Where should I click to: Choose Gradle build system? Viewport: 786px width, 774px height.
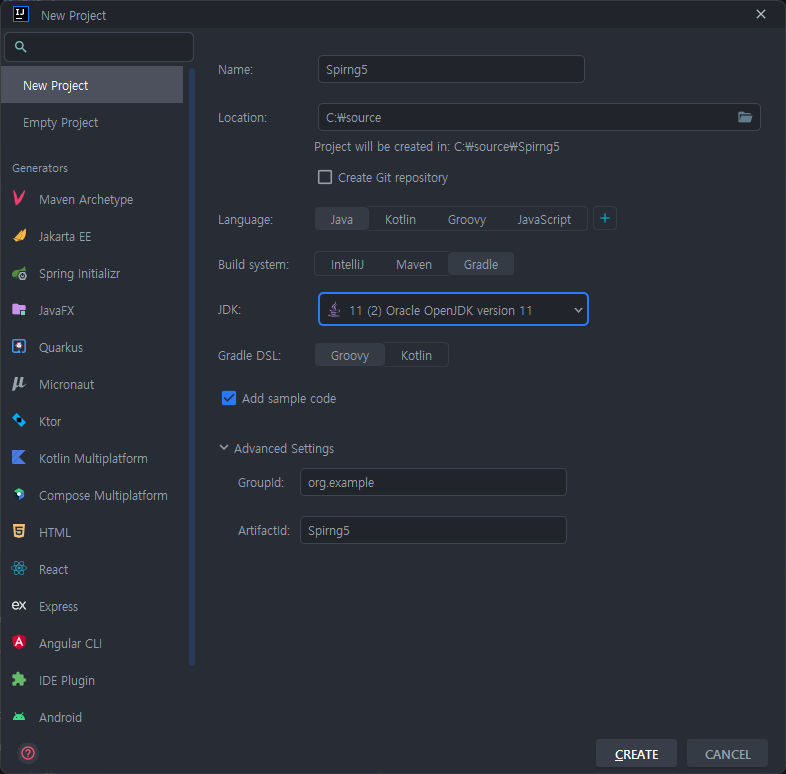tap(481, 264)
